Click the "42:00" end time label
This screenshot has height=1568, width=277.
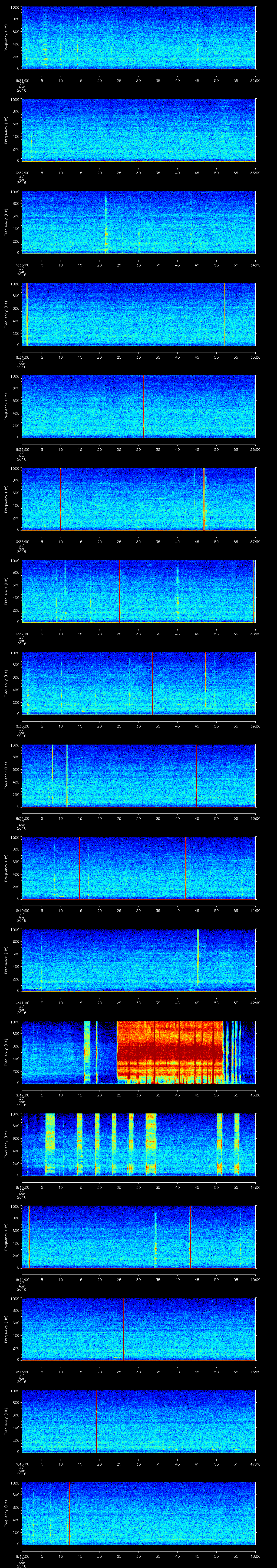tap(255, 1003)
